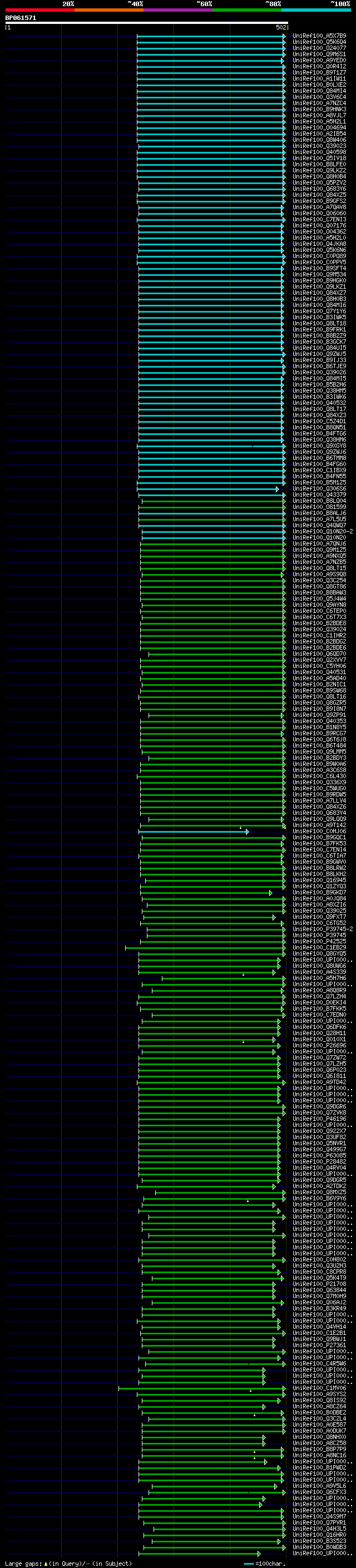Click the red 20% identity scale segment
This screenshot has width=356, height=1568.
pos(39,10)
